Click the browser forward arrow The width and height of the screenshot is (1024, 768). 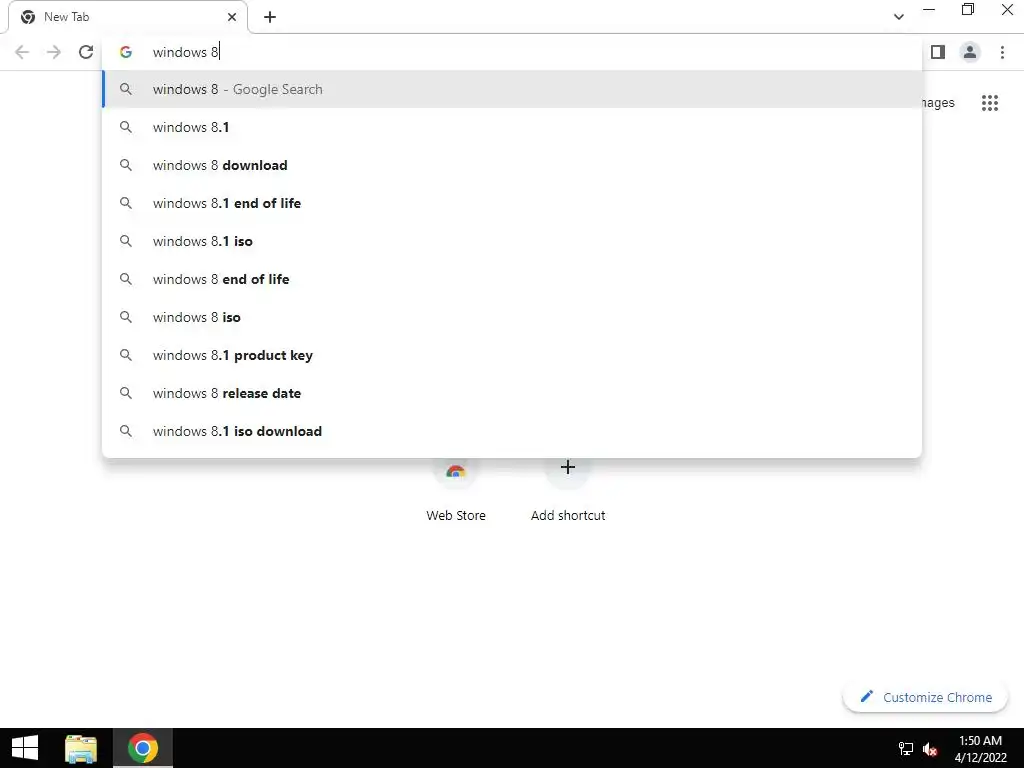[x=54, y=52]
